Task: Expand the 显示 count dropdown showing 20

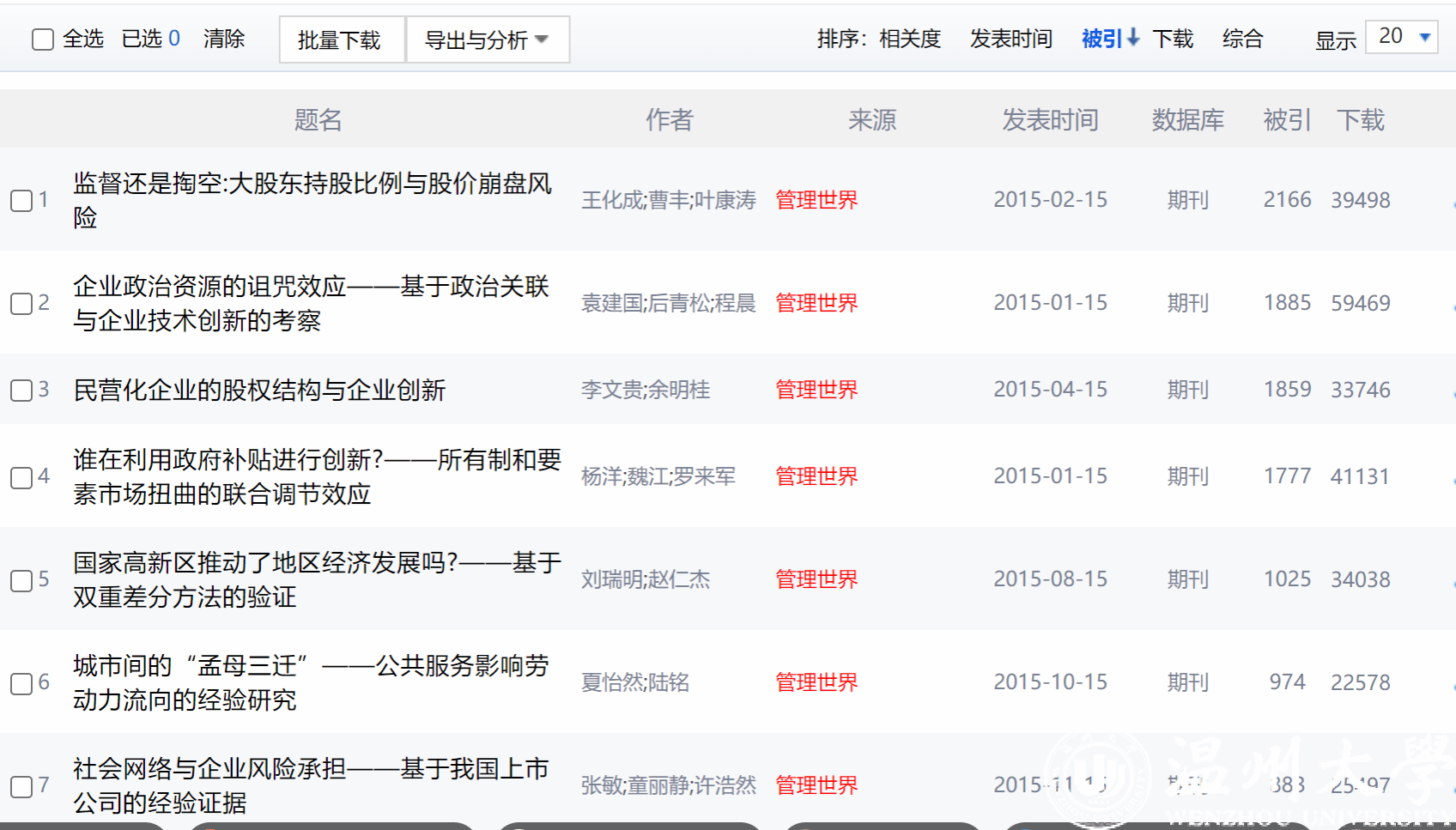Action: click(x=1402, y=37)
